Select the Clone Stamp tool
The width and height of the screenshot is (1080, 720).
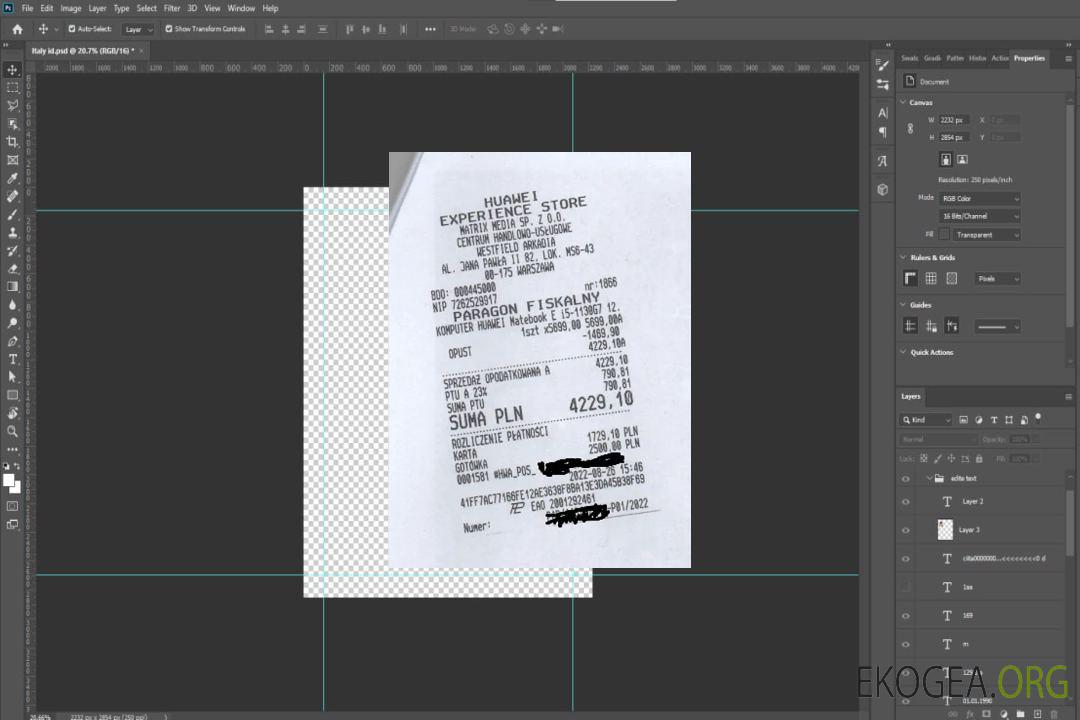tap(12, 233)
